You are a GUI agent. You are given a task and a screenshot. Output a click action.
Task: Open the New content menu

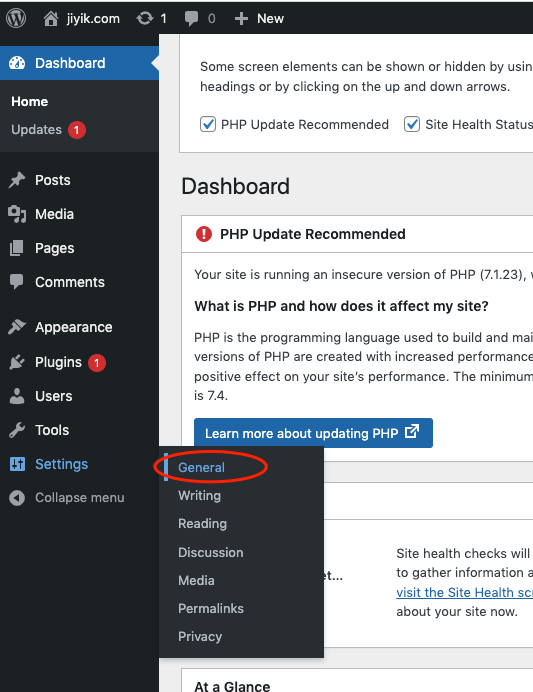270,19
